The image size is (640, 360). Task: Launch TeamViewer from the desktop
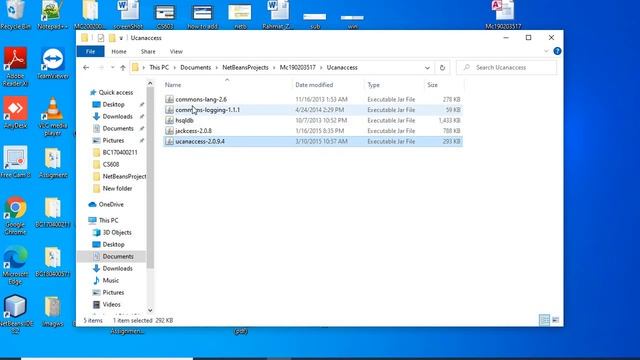coord(53,63)
